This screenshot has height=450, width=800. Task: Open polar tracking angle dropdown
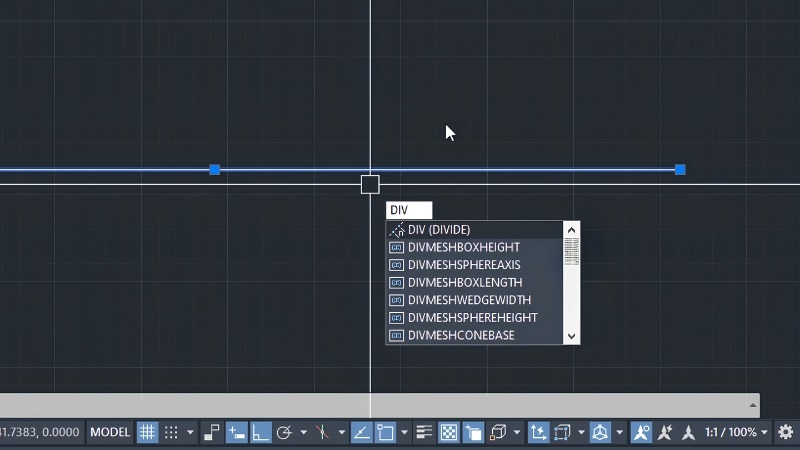(304, 433)
